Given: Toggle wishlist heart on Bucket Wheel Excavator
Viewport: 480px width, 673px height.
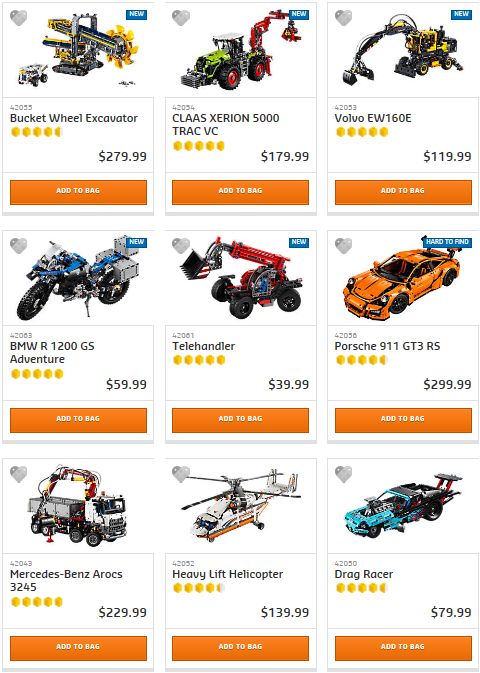Looking at the screenshot, I should pos(18,18).
